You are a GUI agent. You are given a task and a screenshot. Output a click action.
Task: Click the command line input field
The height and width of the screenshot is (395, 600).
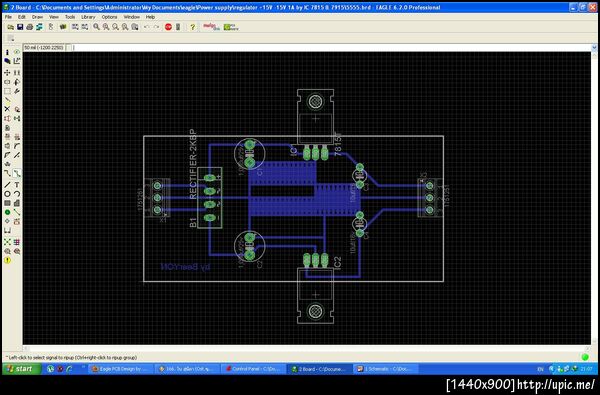[x=331, y=48]
